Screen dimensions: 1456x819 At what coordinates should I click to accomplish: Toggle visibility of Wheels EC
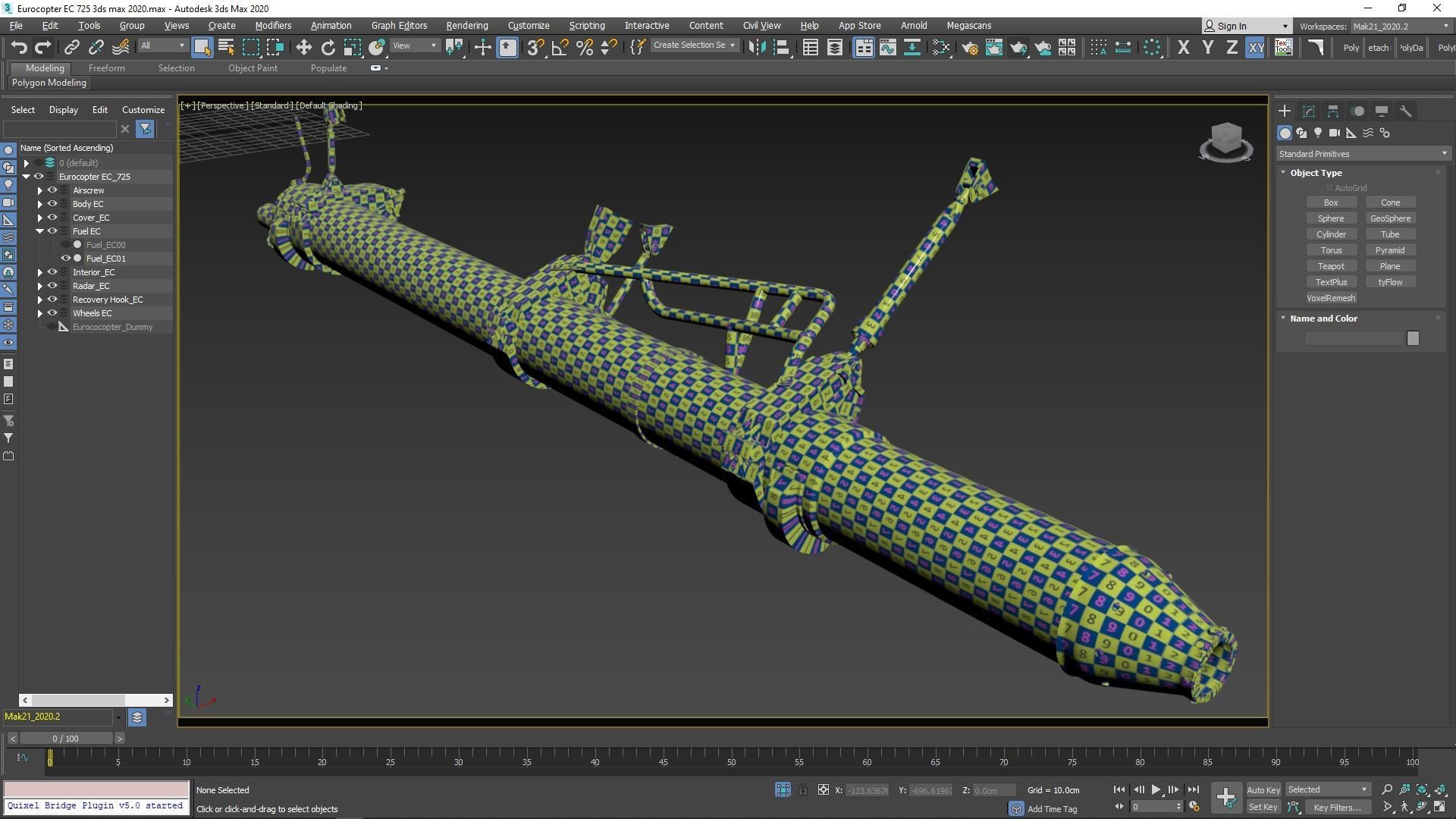click(x=52, y=313)
